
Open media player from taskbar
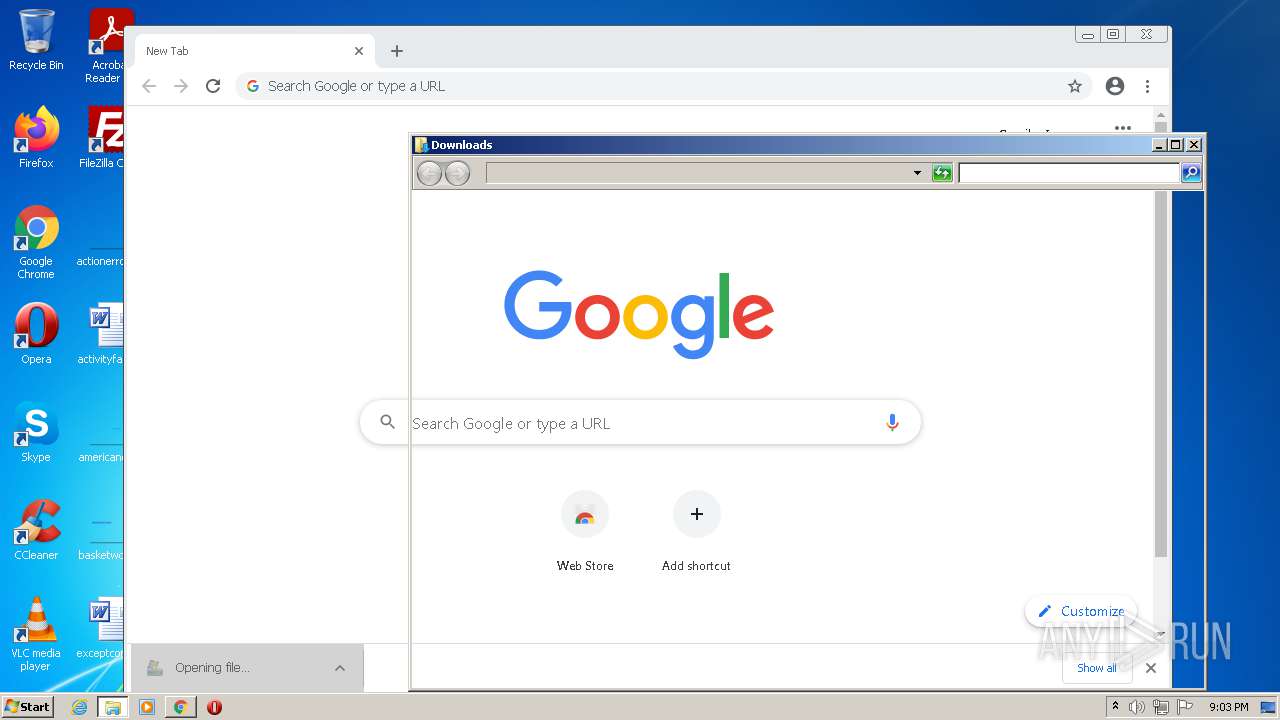pos(147,707)
